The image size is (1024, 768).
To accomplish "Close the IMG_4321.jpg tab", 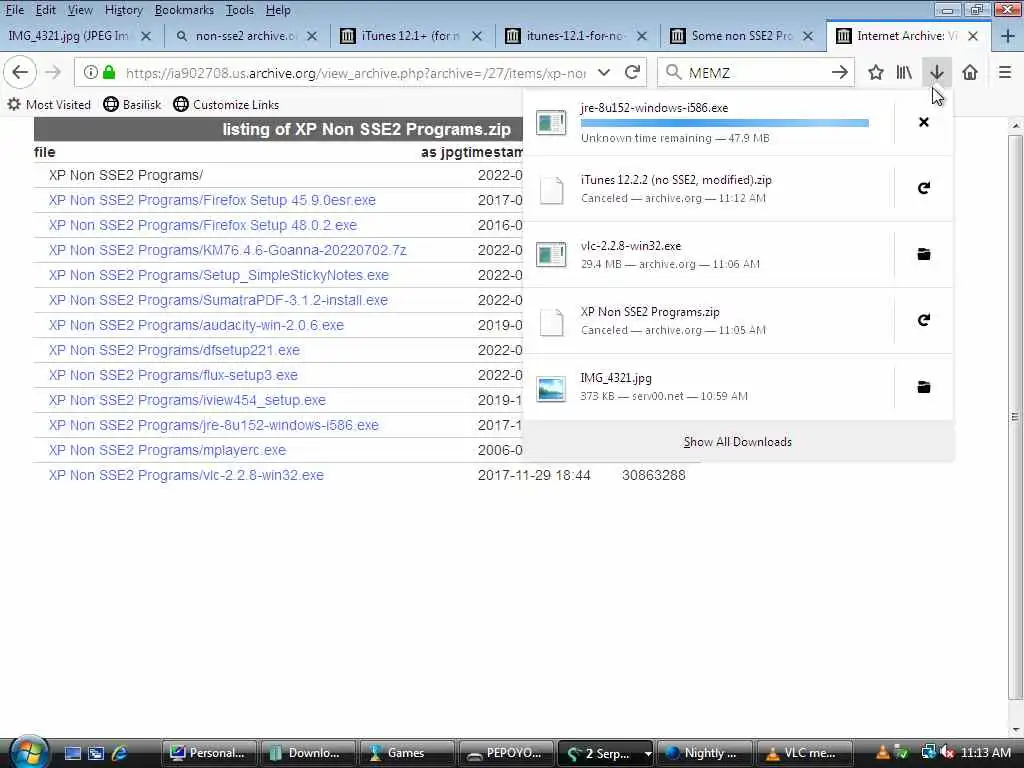I will (146, 36).
